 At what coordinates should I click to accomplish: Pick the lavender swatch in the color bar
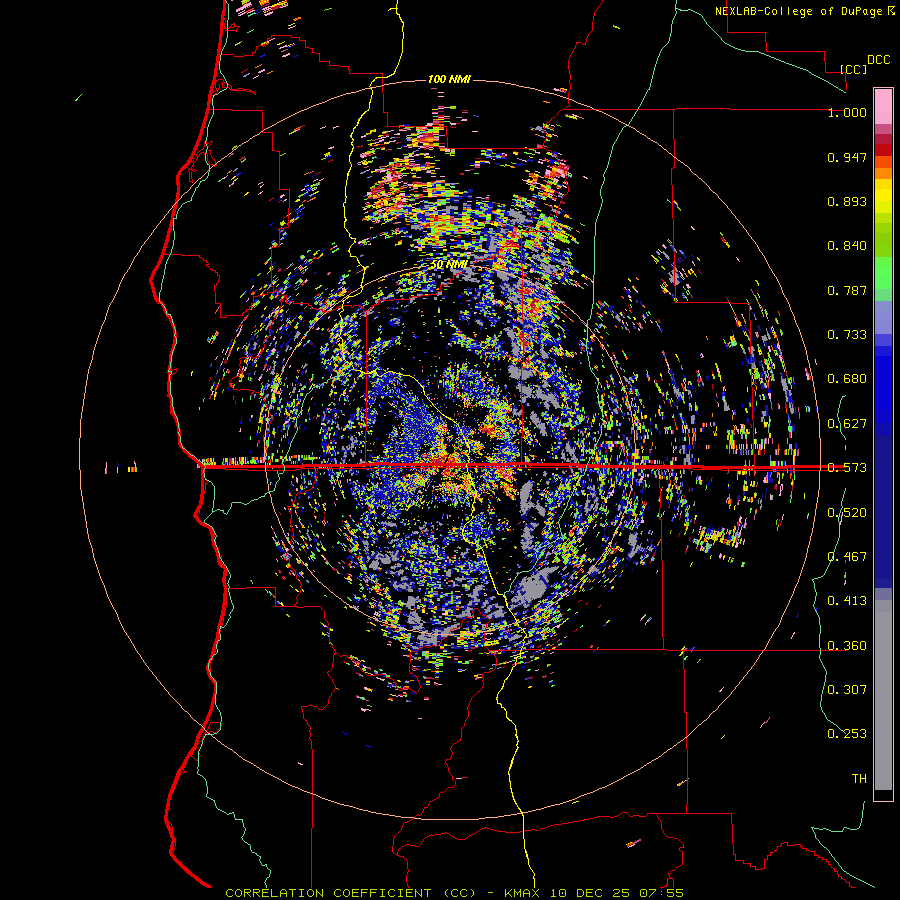coord(883,317)
